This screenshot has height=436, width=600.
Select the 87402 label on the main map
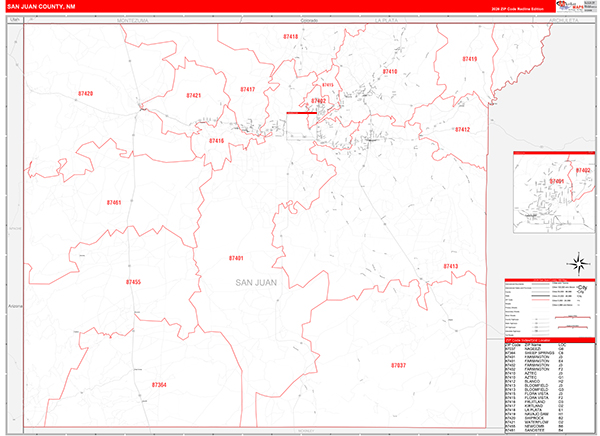[x=318, y=101]
